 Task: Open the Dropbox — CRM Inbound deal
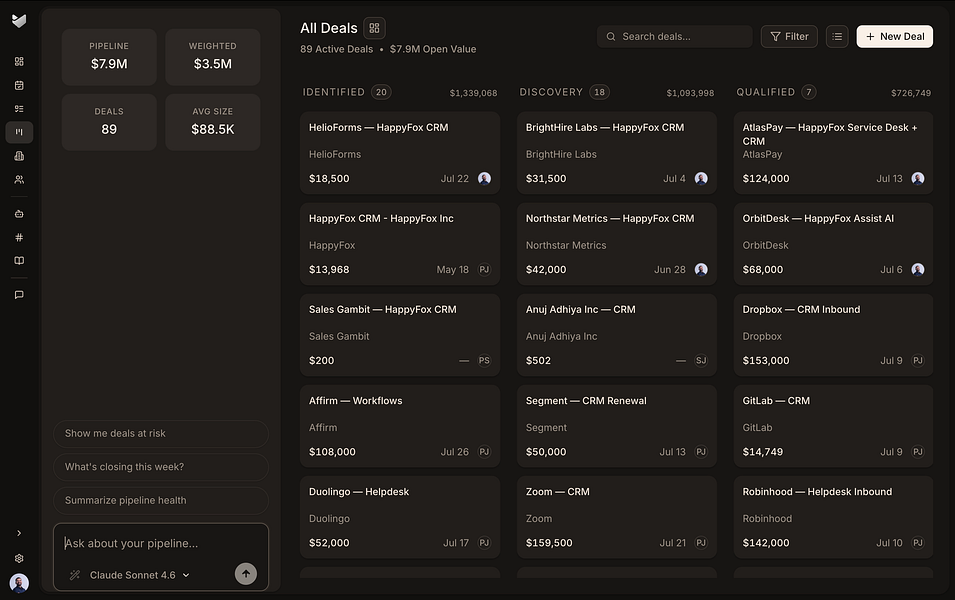pyautogui.click(x=833, y=335)
